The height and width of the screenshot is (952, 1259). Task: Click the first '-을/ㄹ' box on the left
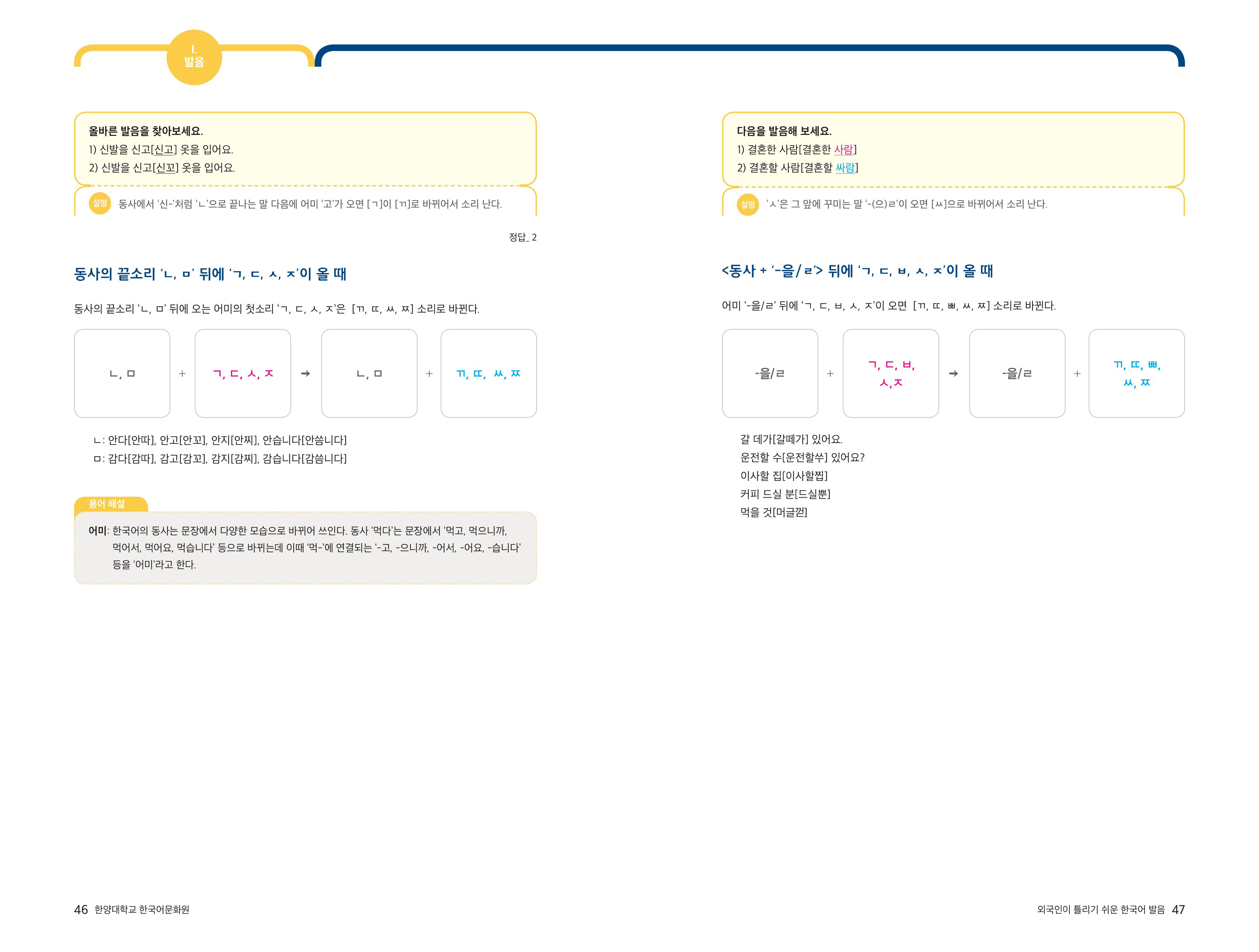tap(770, 373)
